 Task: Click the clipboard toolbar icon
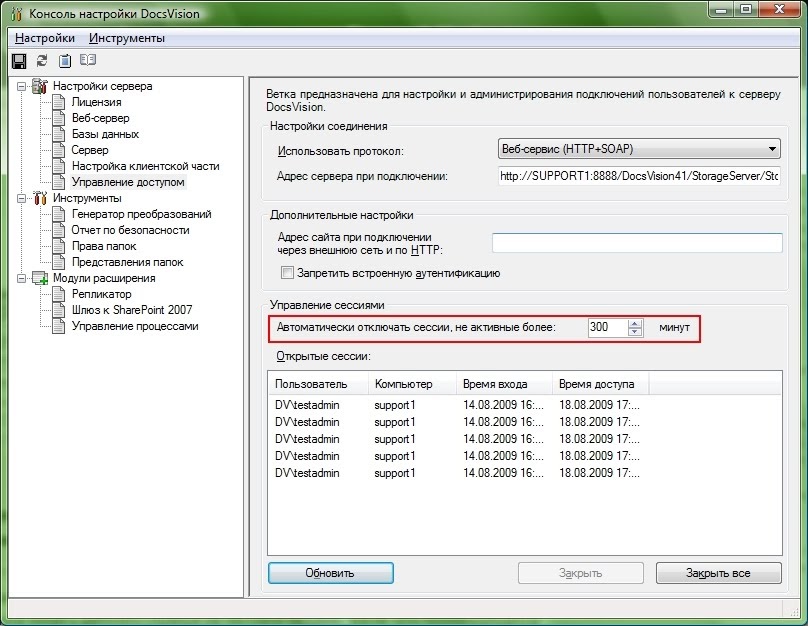tap(65, 61)
